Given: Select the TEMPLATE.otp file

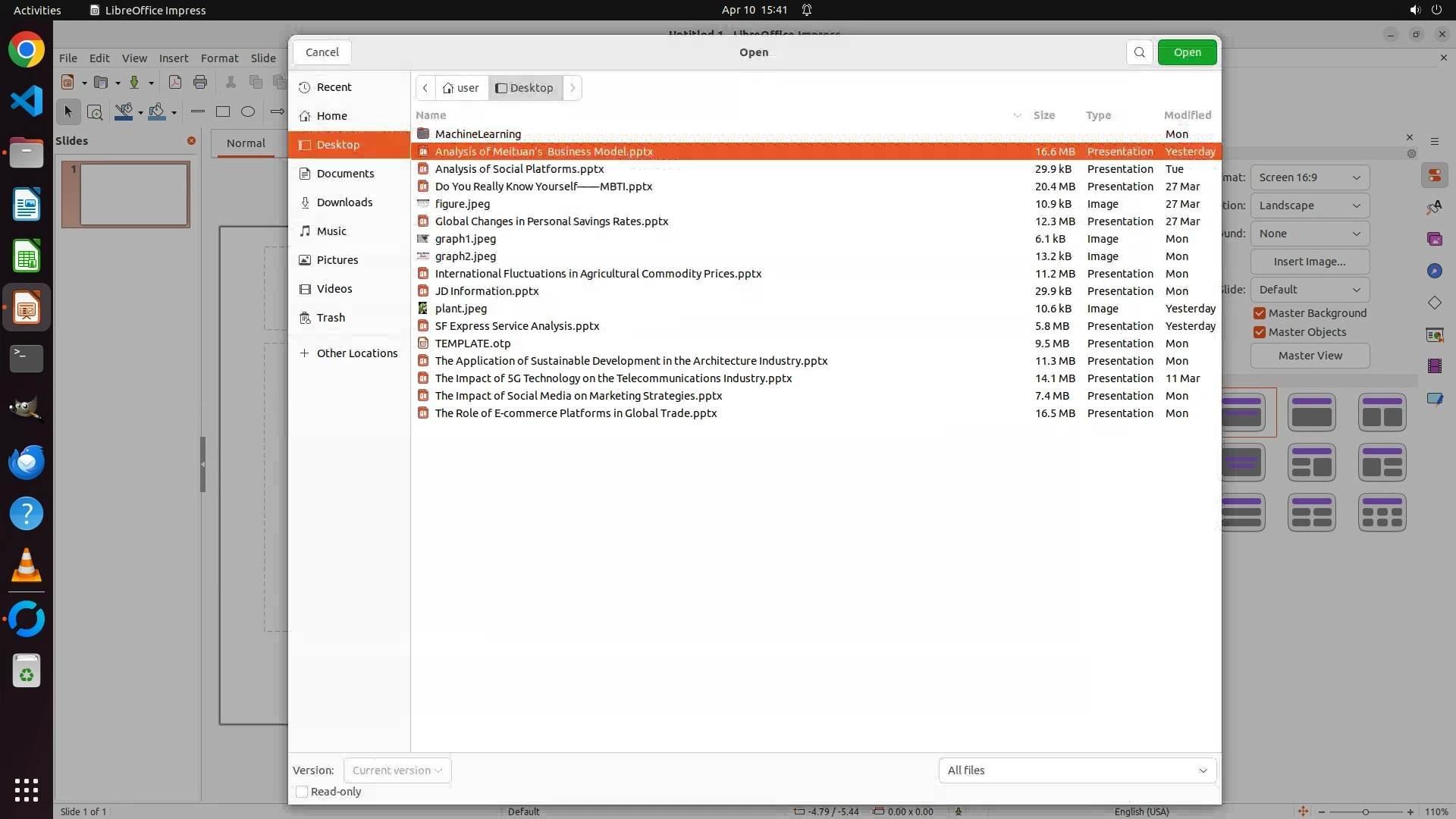Looking at the screenshot, I should pyautogui.click(x=472, y=344).
